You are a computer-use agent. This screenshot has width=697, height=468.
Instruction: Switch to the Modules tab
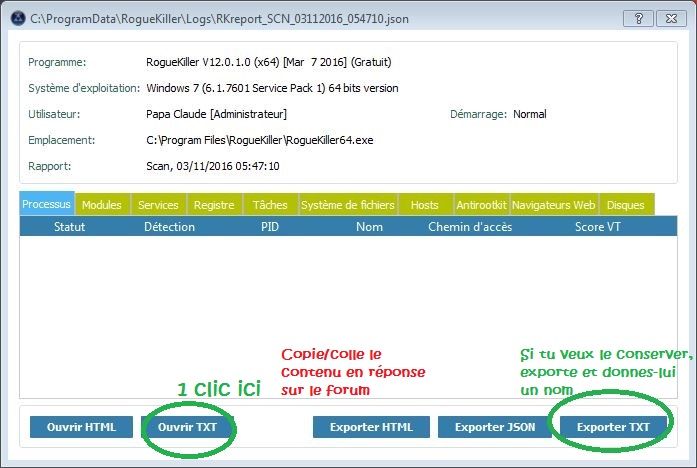102,205
